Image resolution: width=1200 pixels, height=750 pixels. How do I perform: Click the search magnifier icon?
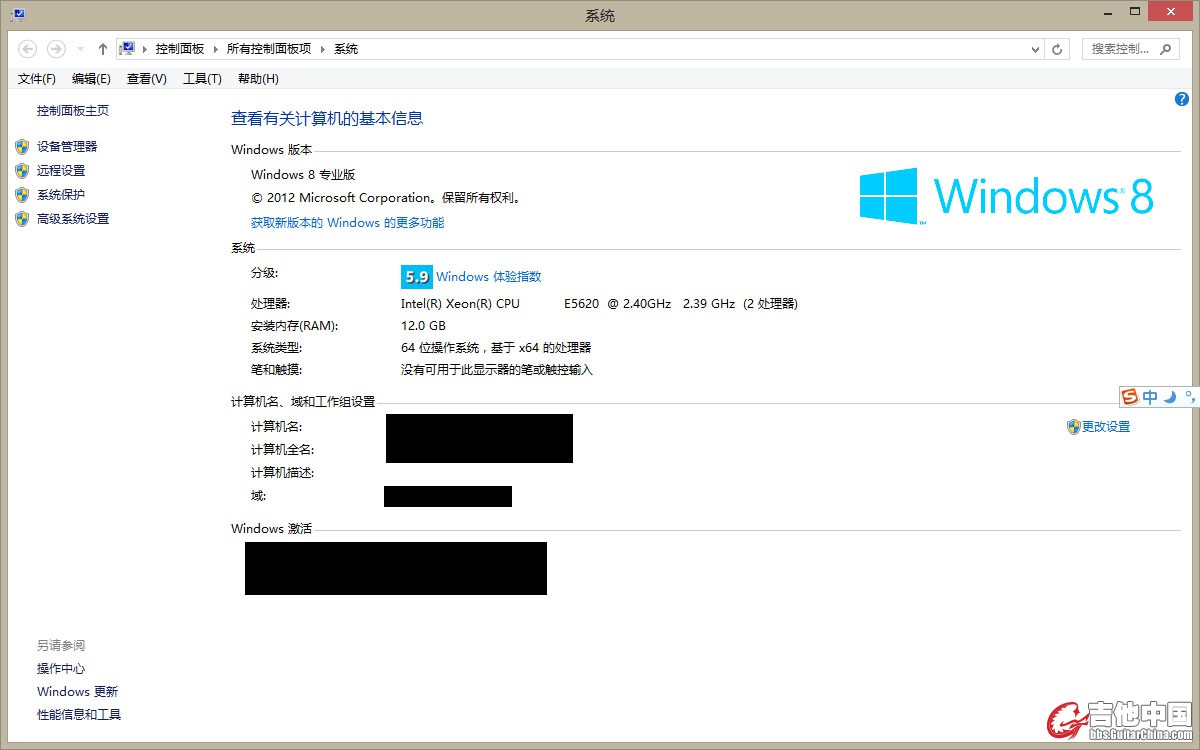(1166, 49)
